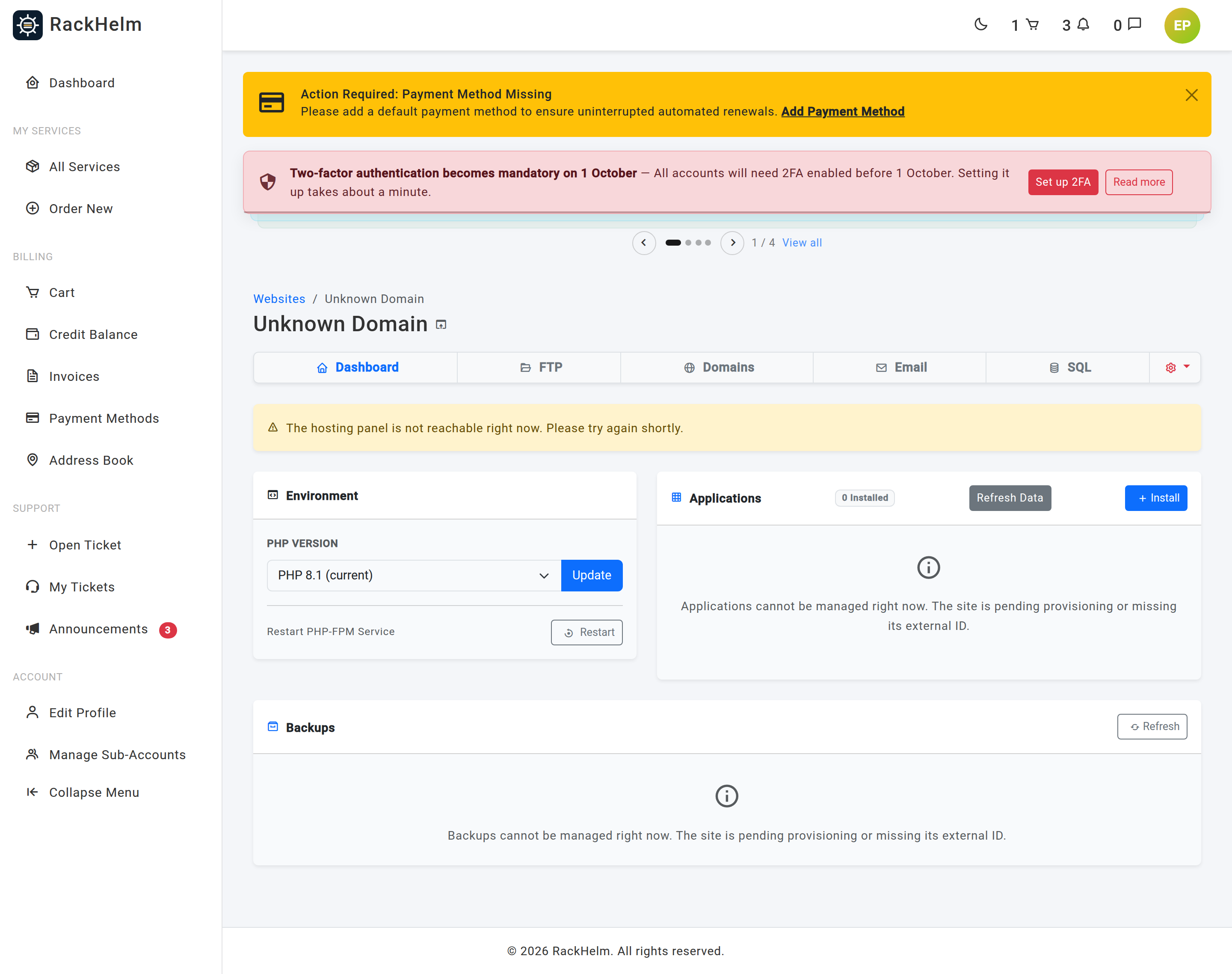
Task: Refresh the Backups list
Action: [1152, 727]
